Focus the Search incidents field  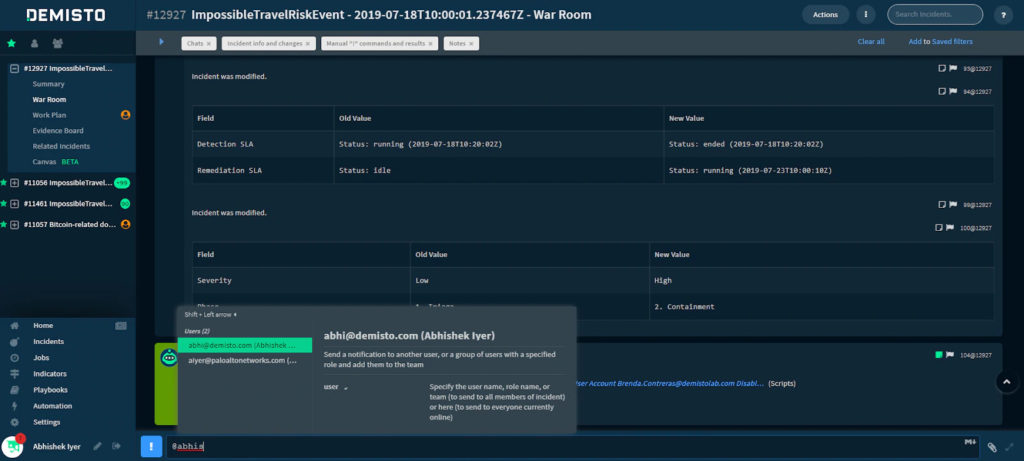pyautogui.click(x=935, y=14)
